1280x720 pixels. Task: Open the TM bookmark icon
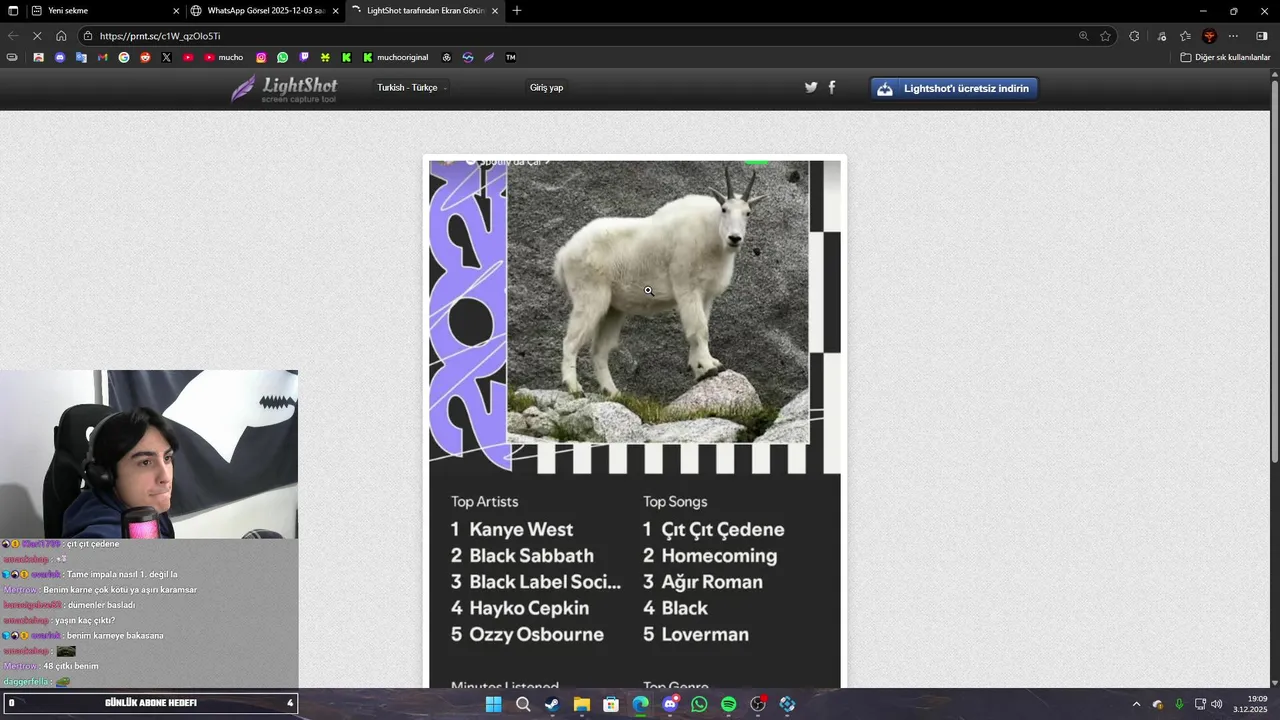pyautogui.click(x=511, y=57)
